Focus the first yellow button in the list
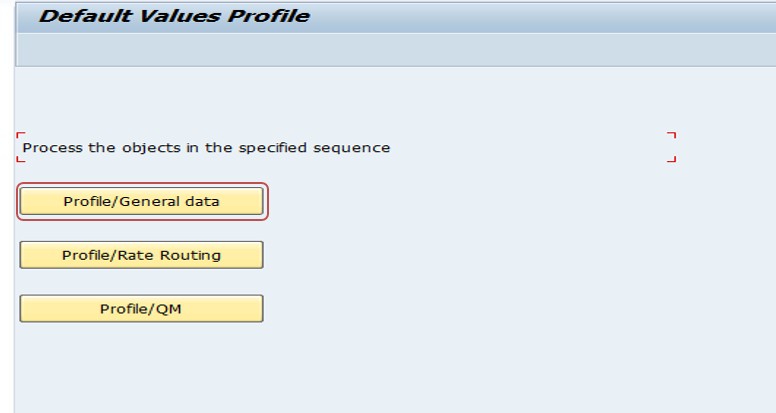This screenshot has width=776, height=413. click(142, 201)
